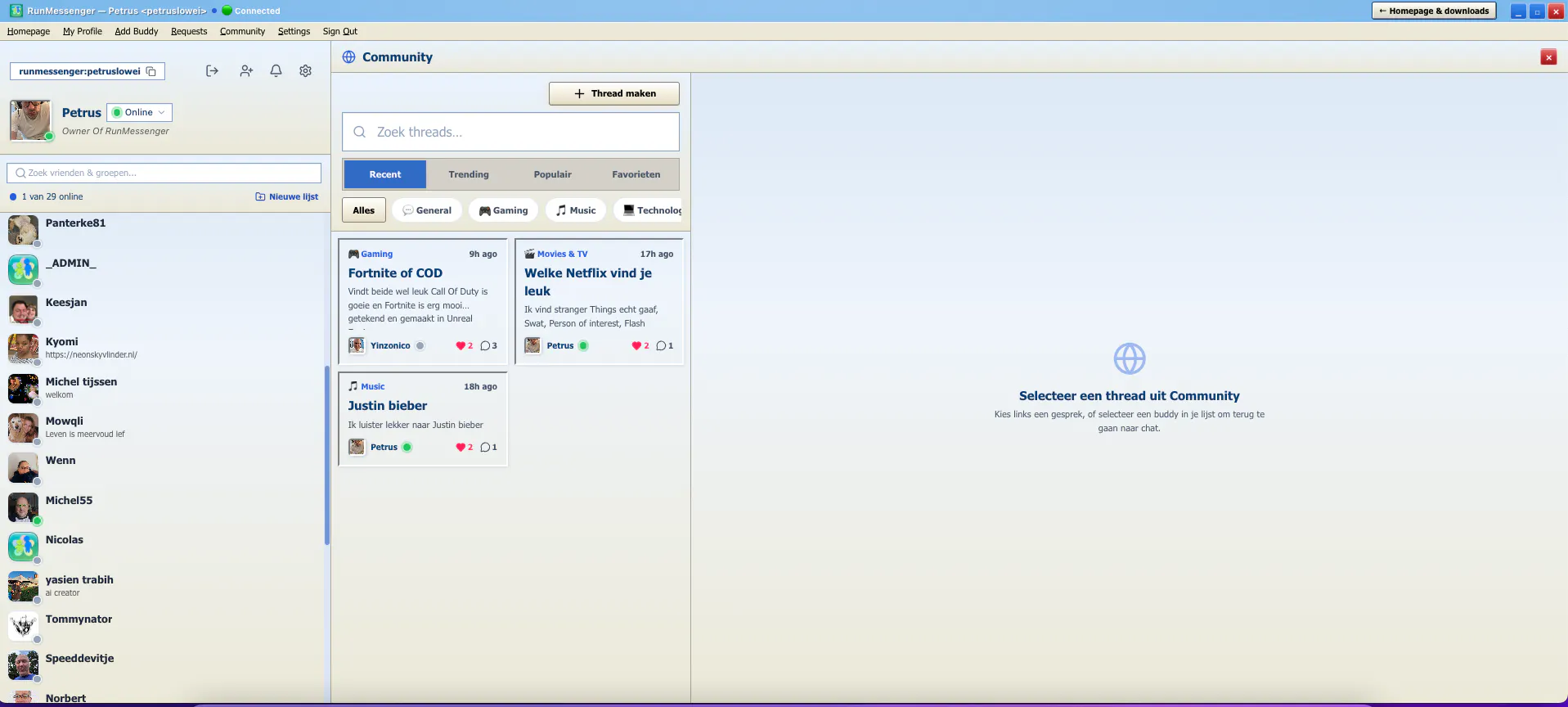
Task: Click the magnifier icon in Zoek threads
Action: click(x=359, y=132)
